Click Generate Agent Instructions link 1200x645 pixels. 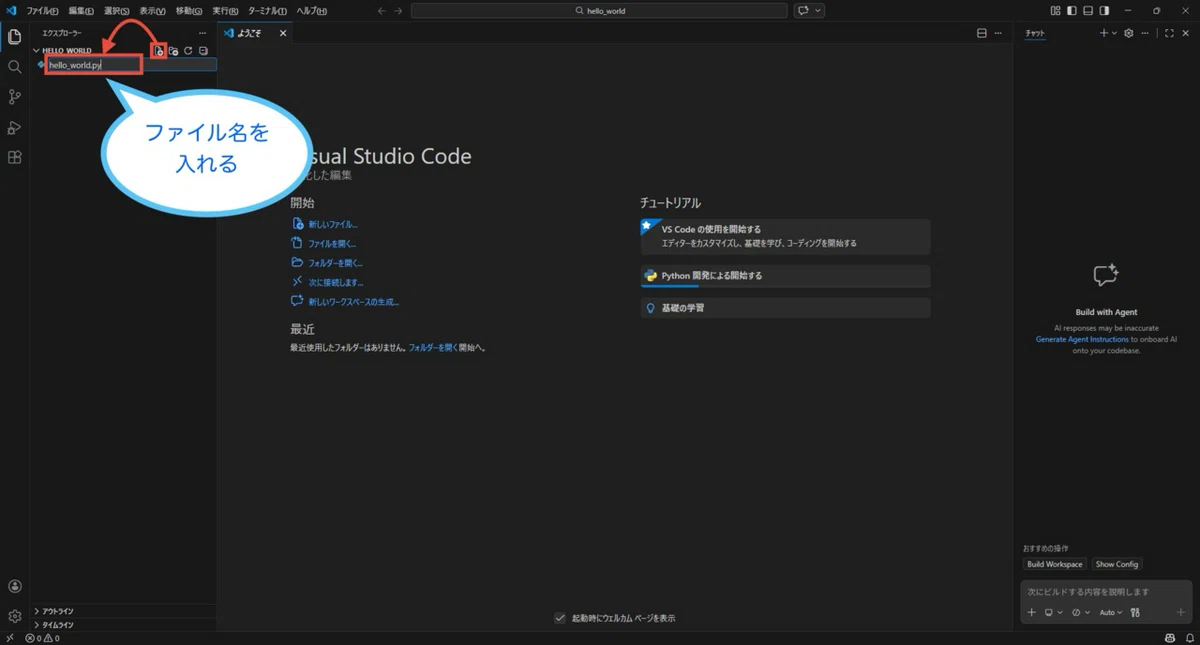point(1082,340)
